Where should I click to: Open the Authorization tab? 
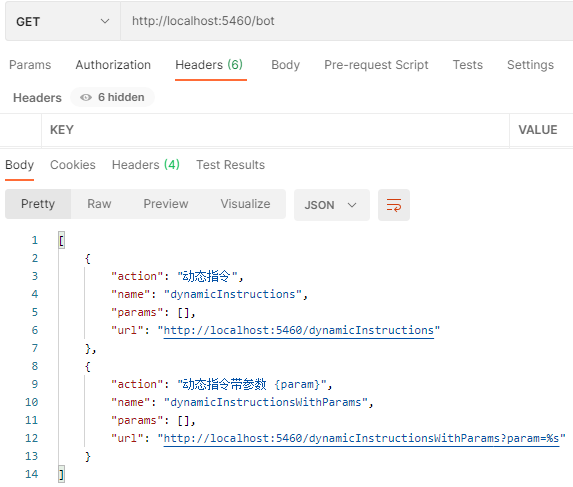point(113,65)
